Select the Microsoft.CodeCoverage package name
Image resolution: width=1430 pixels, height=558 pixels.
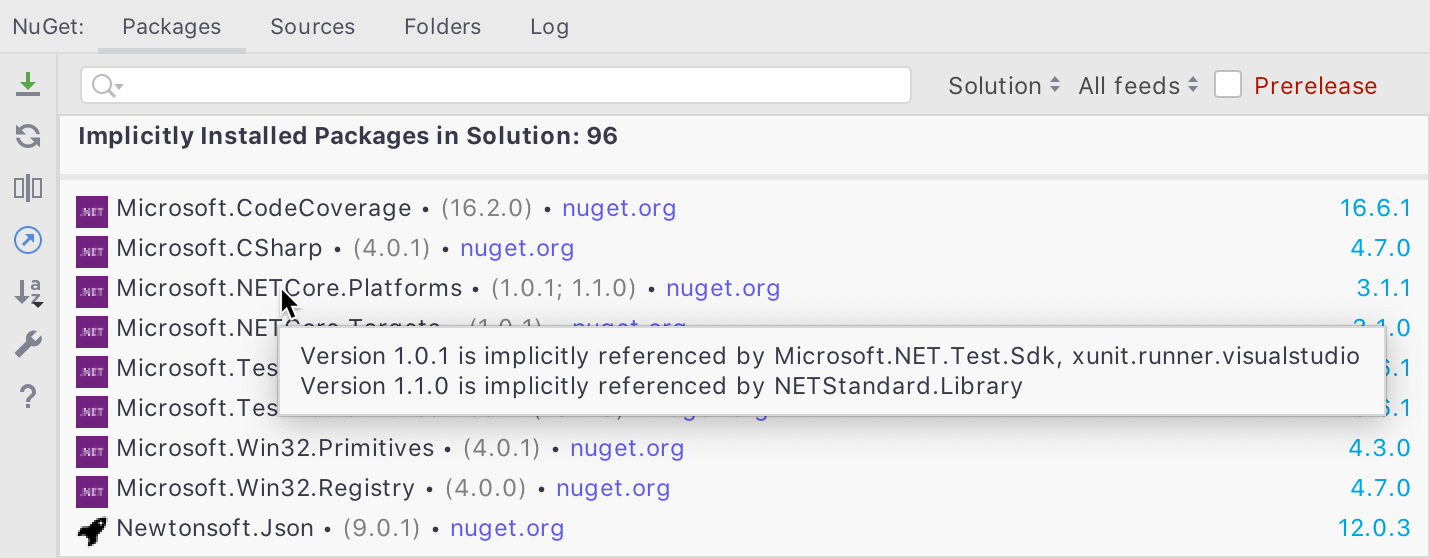(x=264, y=209)
